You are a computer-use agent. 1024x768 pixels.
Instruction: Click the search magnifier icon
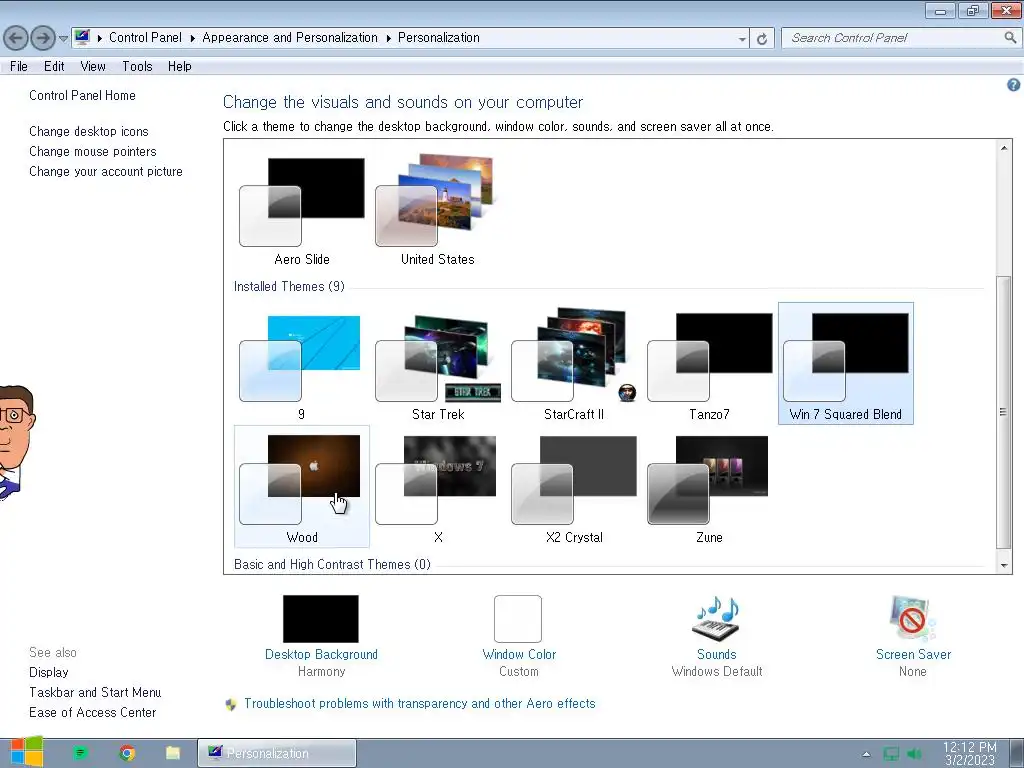pos(1010,38)
